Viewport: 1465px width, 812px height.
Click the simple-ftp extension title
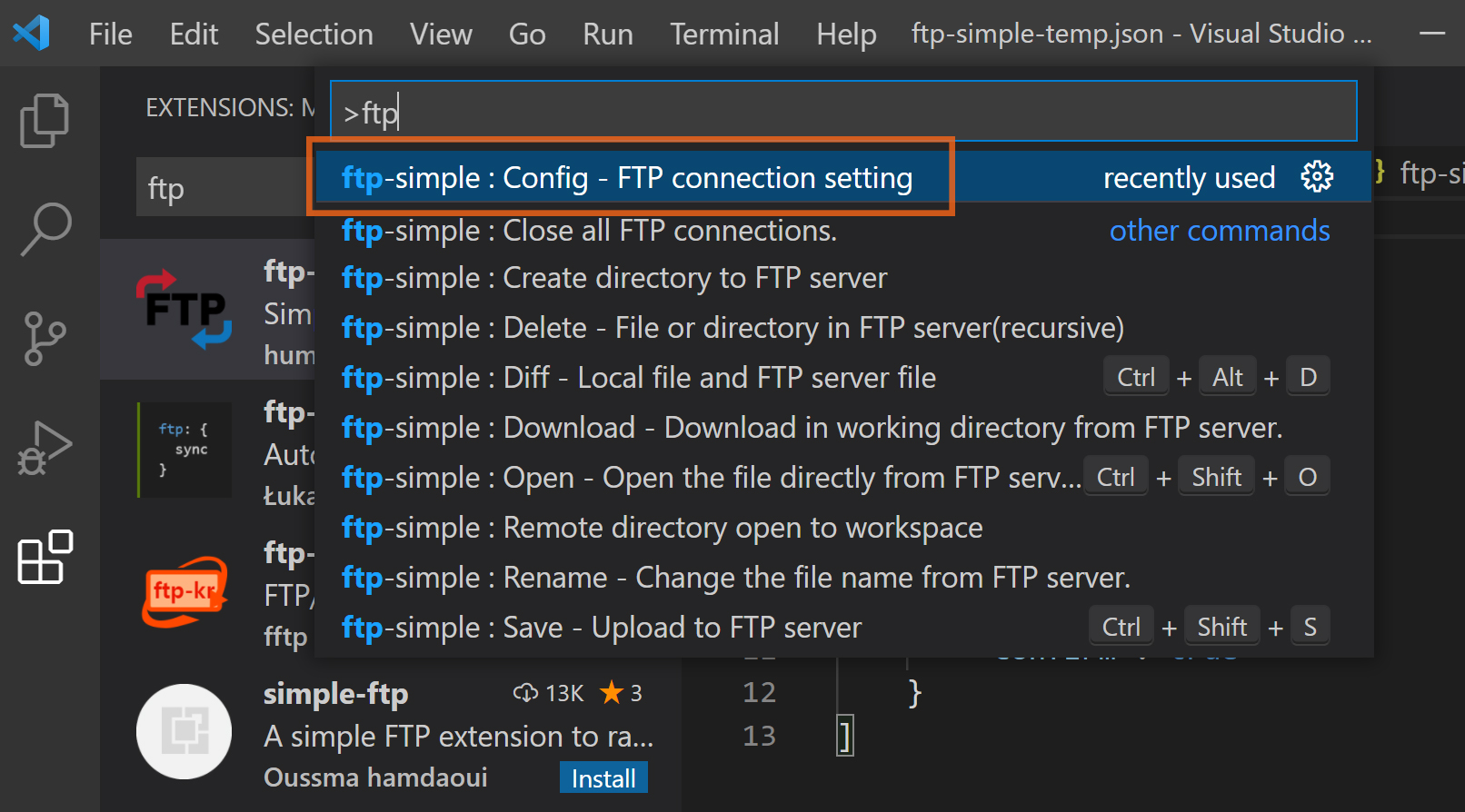coord(336,693)
